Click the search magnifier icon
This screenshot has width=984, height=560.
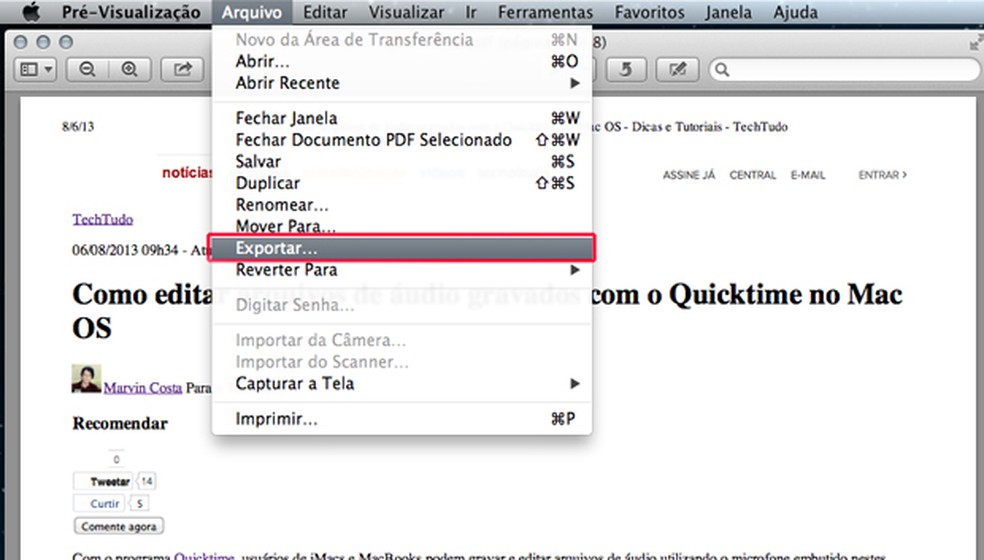click(722, 70)
